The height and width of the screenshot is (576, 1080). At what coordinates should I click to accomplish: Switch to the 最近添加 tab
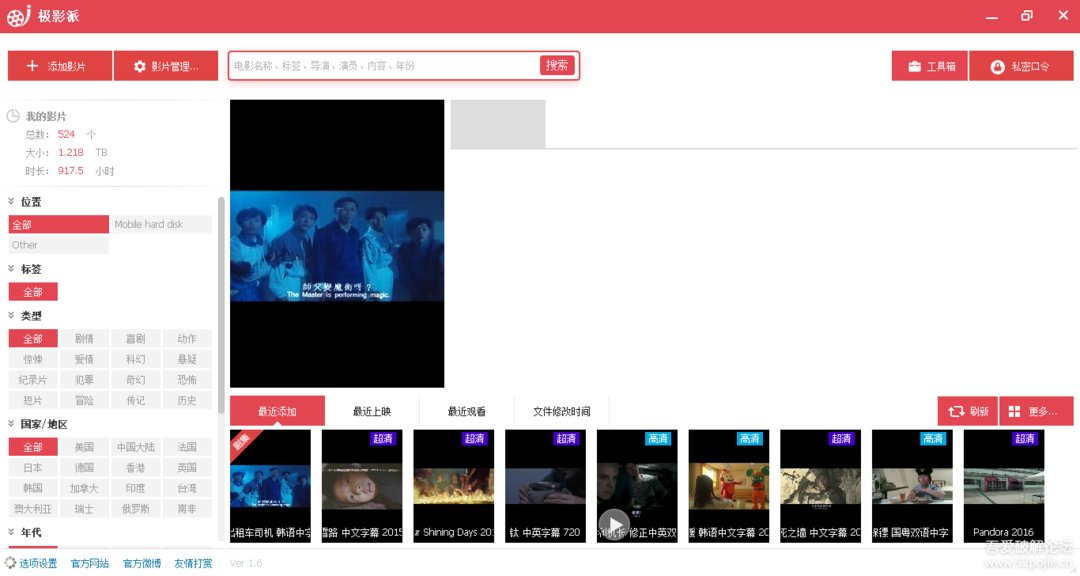point(277,411)
